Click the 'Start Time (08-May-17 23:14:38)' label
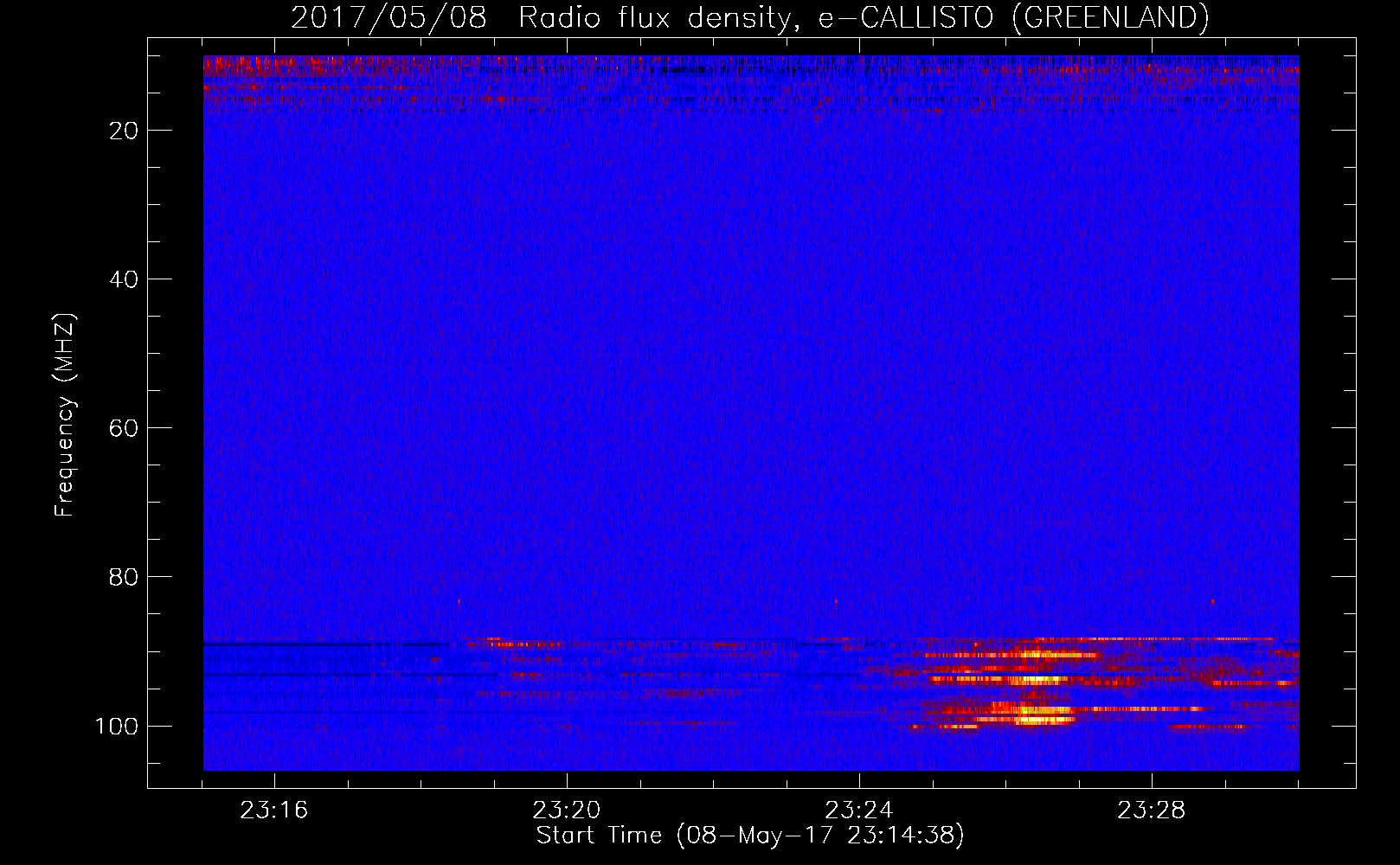This screenshot has height=865, width=1400. coord(750,835)
